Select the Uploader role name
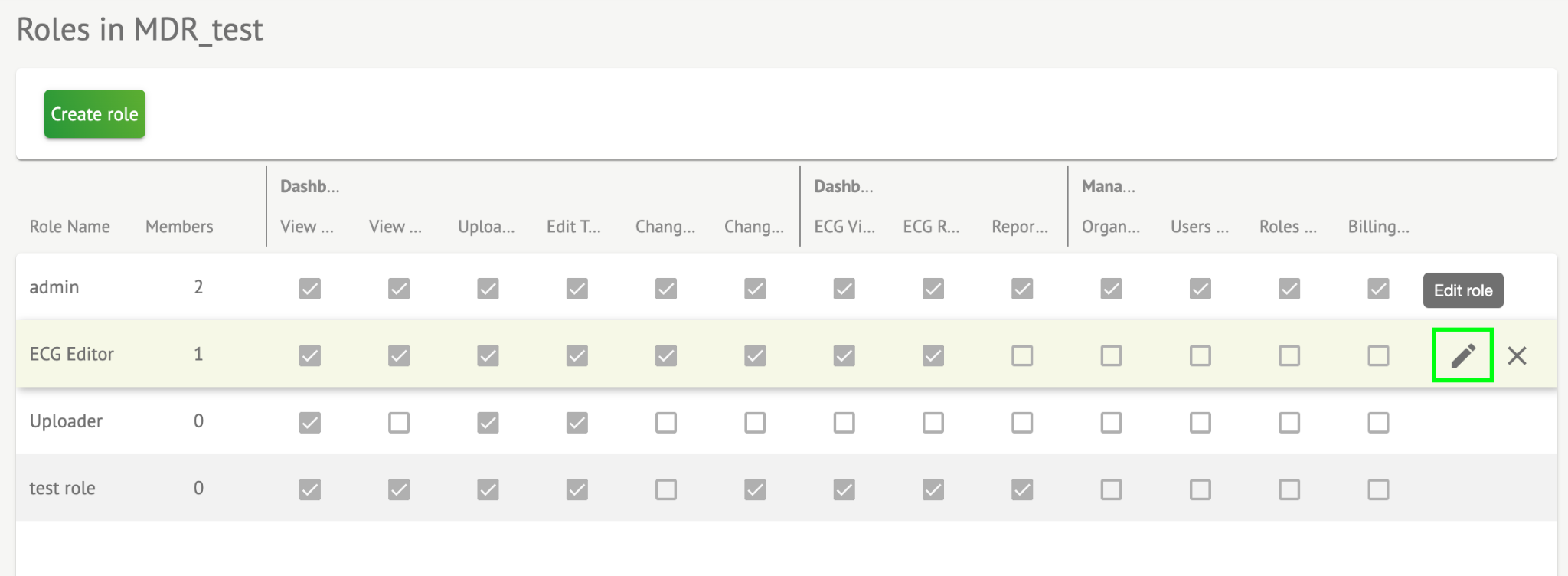 66,421
